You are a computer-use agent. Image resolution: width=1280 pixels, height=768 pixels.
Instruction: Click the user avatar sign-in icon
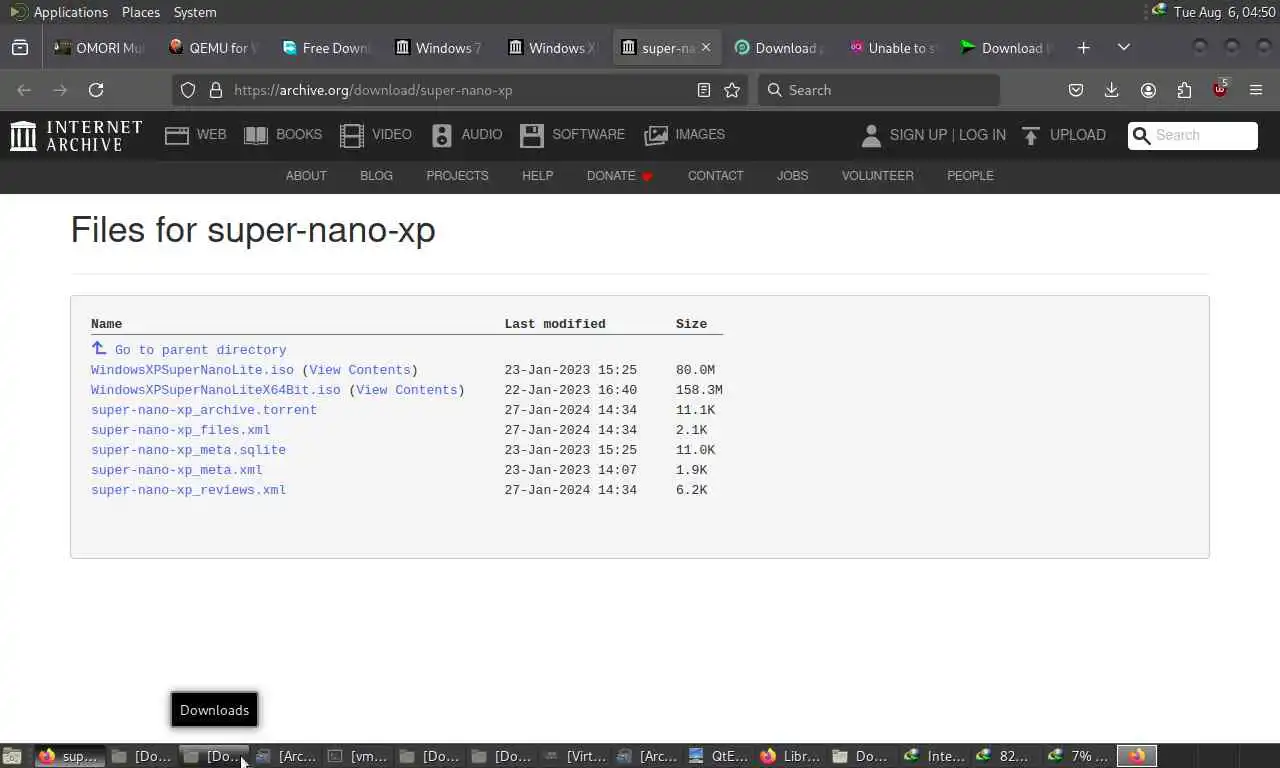click(871, 135)
